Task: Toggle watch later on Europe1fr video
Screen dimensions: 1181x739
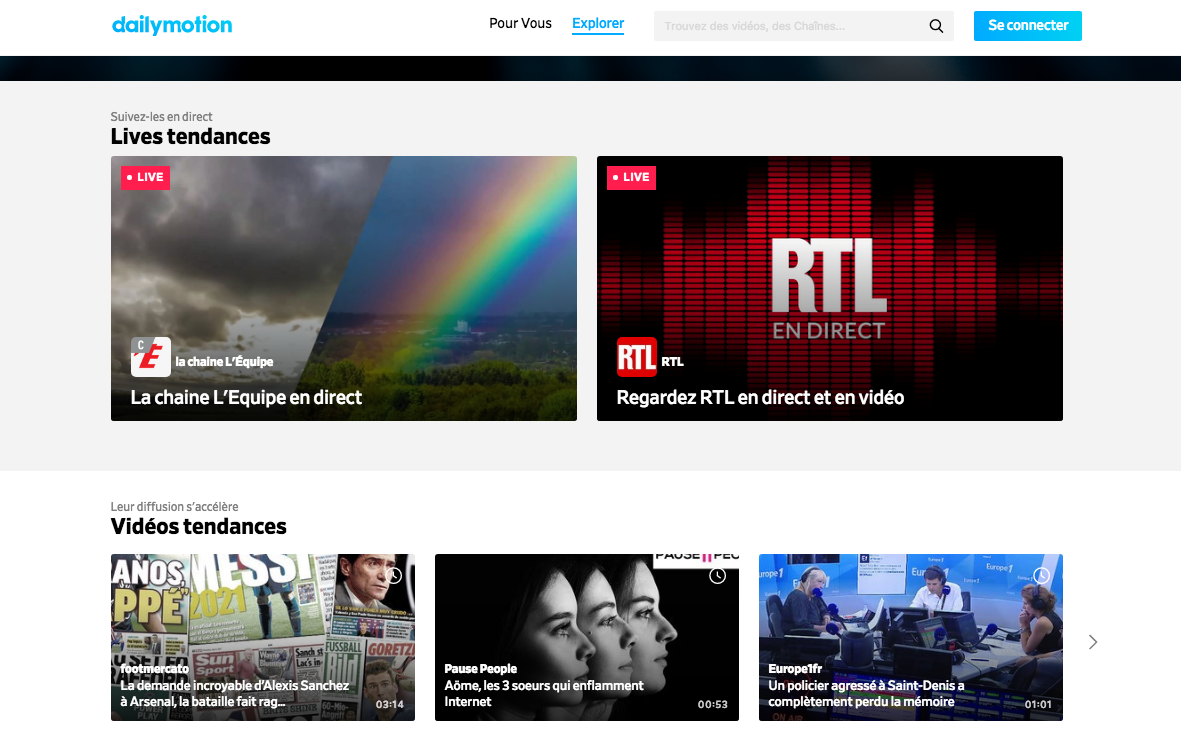Action: point(1041,576)
